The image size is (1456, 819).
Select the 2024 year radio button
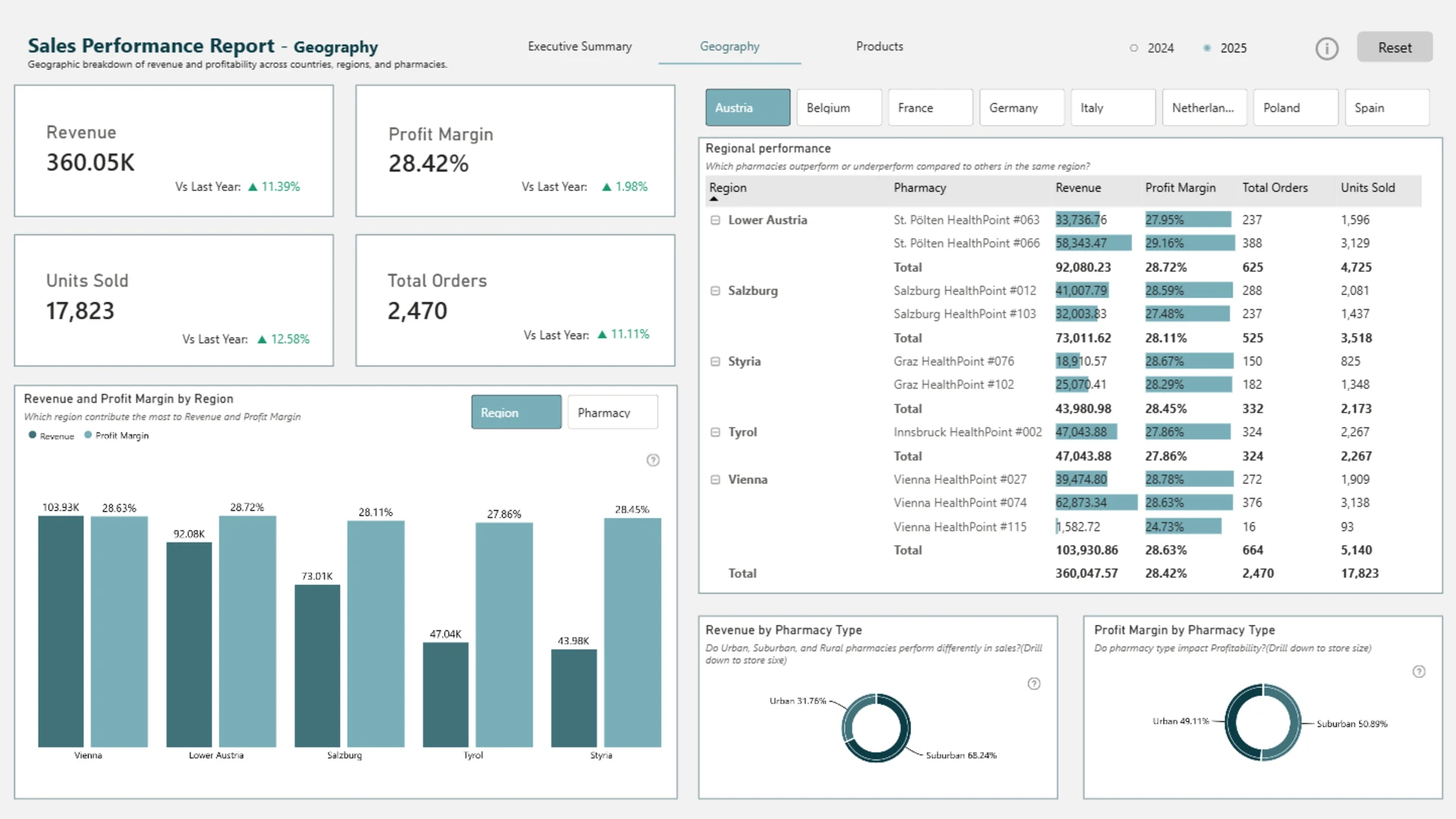[1134, 48]
